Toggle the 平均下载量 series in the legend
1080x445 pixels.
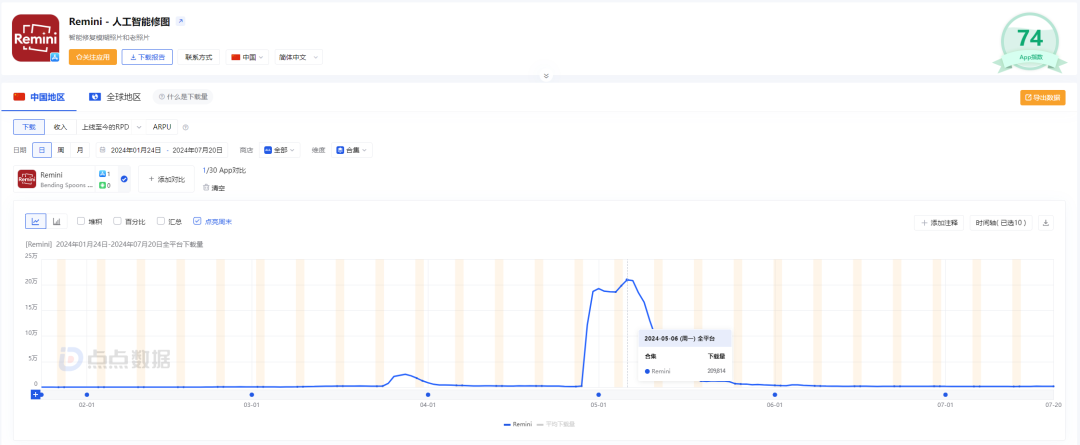[x=555, y=424]
